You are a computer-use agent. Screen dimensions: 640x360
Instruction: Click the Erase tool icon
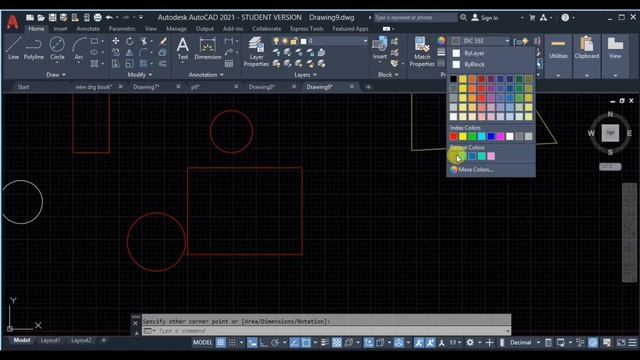pyautogui.click(x=163, y=41)
